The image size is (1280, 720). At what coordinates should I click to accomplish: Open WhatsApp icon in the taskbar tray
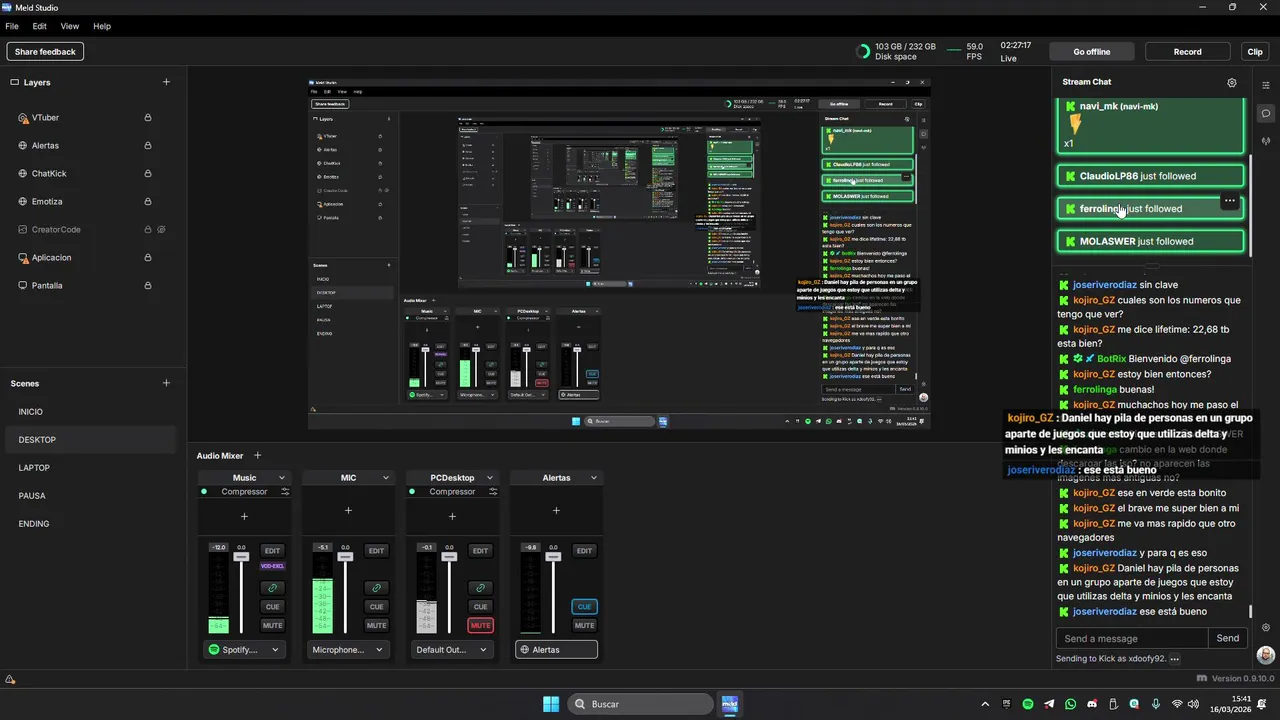[x=1071, y=704]
